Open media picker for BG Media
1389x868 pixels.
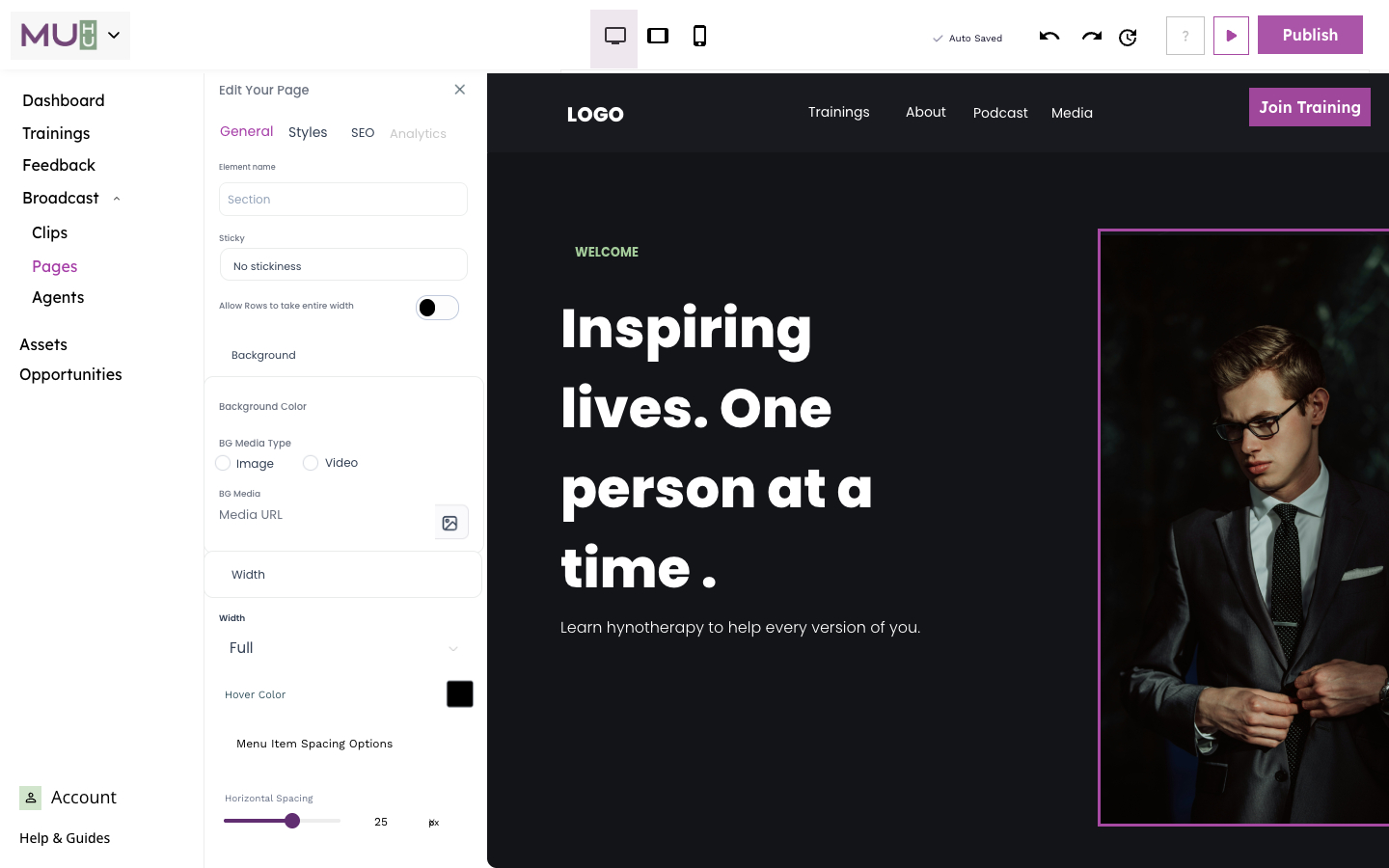[450, 523]
